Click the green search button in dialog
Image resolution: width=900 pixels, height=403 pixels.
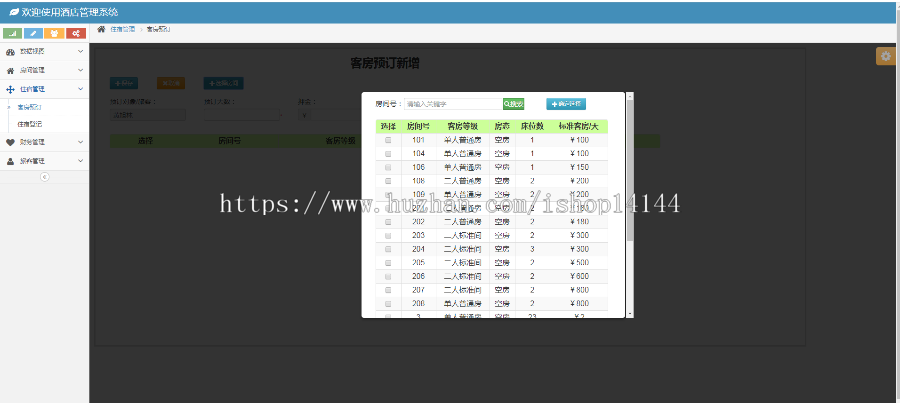point(513,104)
